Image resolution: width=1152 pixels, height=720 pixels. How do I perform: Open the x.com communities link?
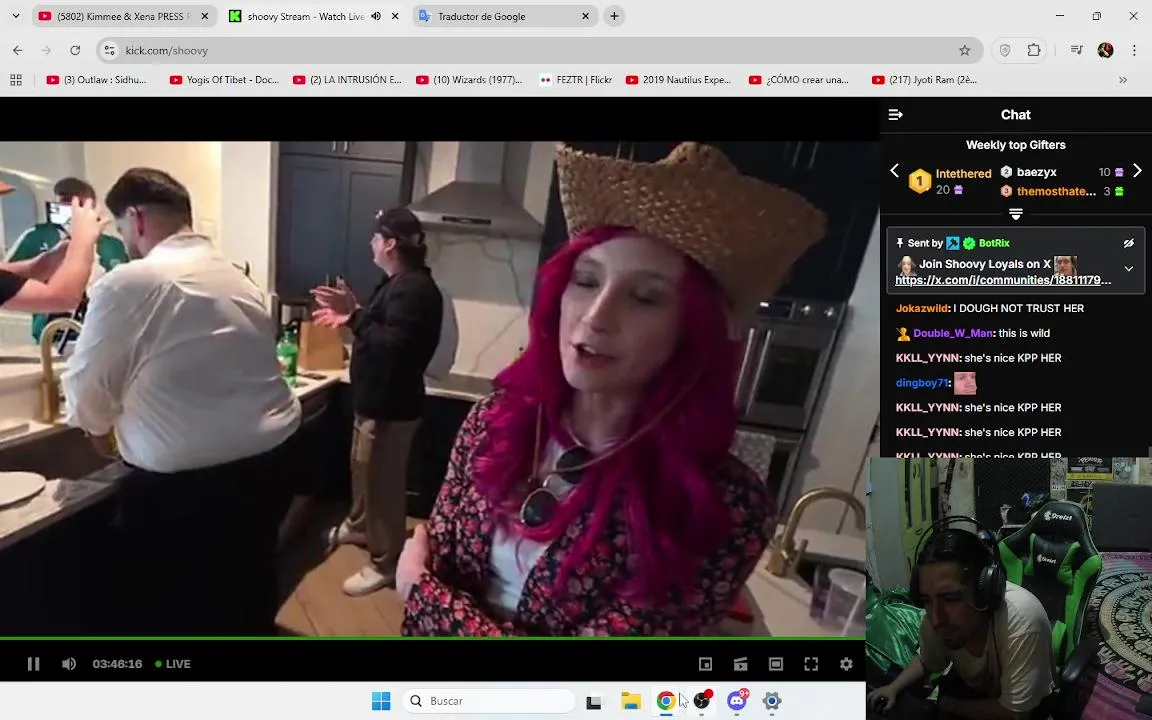pyautogui.click(x=1003, y=280)
